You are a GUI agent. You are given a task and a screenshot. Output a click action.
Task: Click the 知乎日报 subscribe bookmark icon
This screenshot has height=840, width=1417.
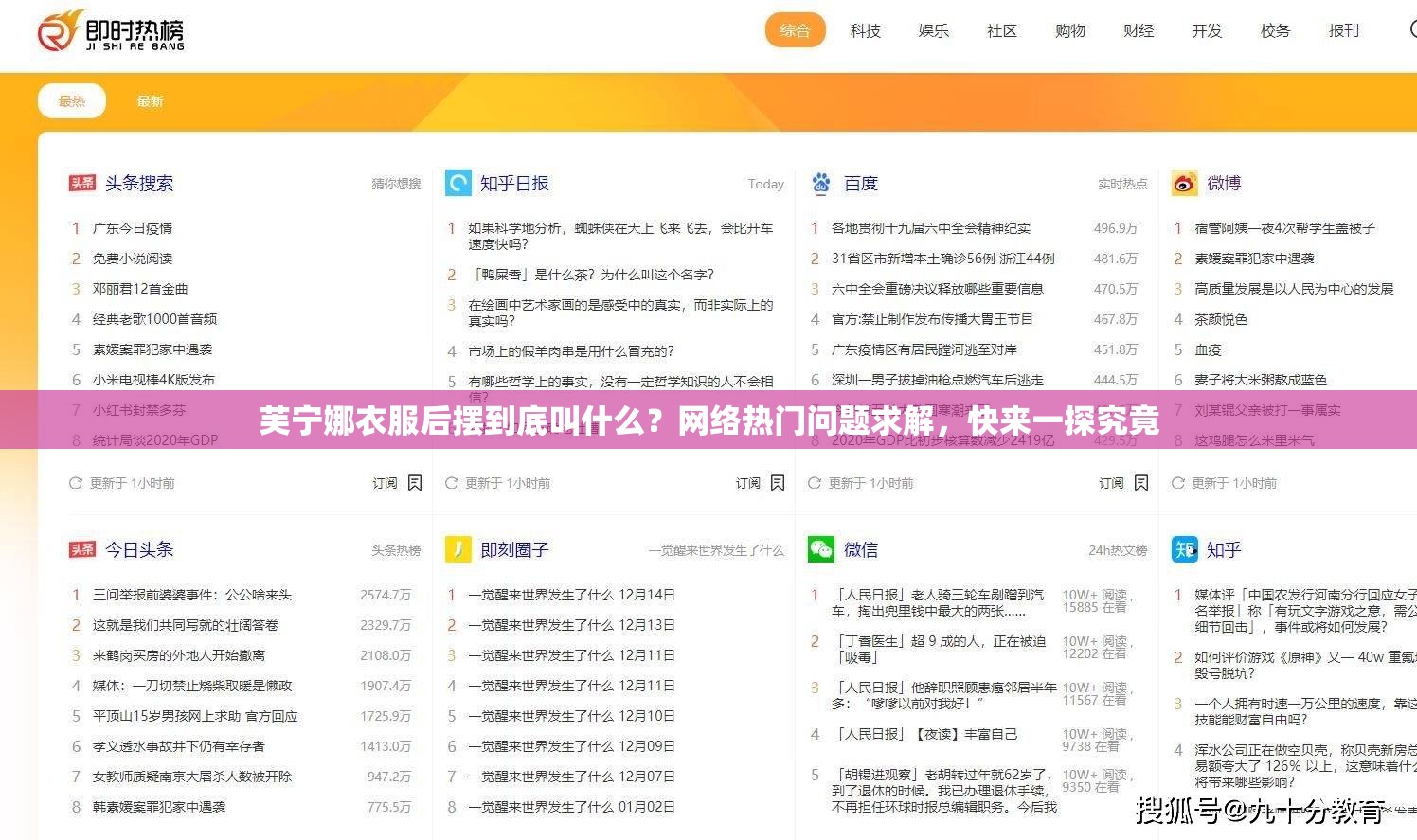[x=778, y=483]
